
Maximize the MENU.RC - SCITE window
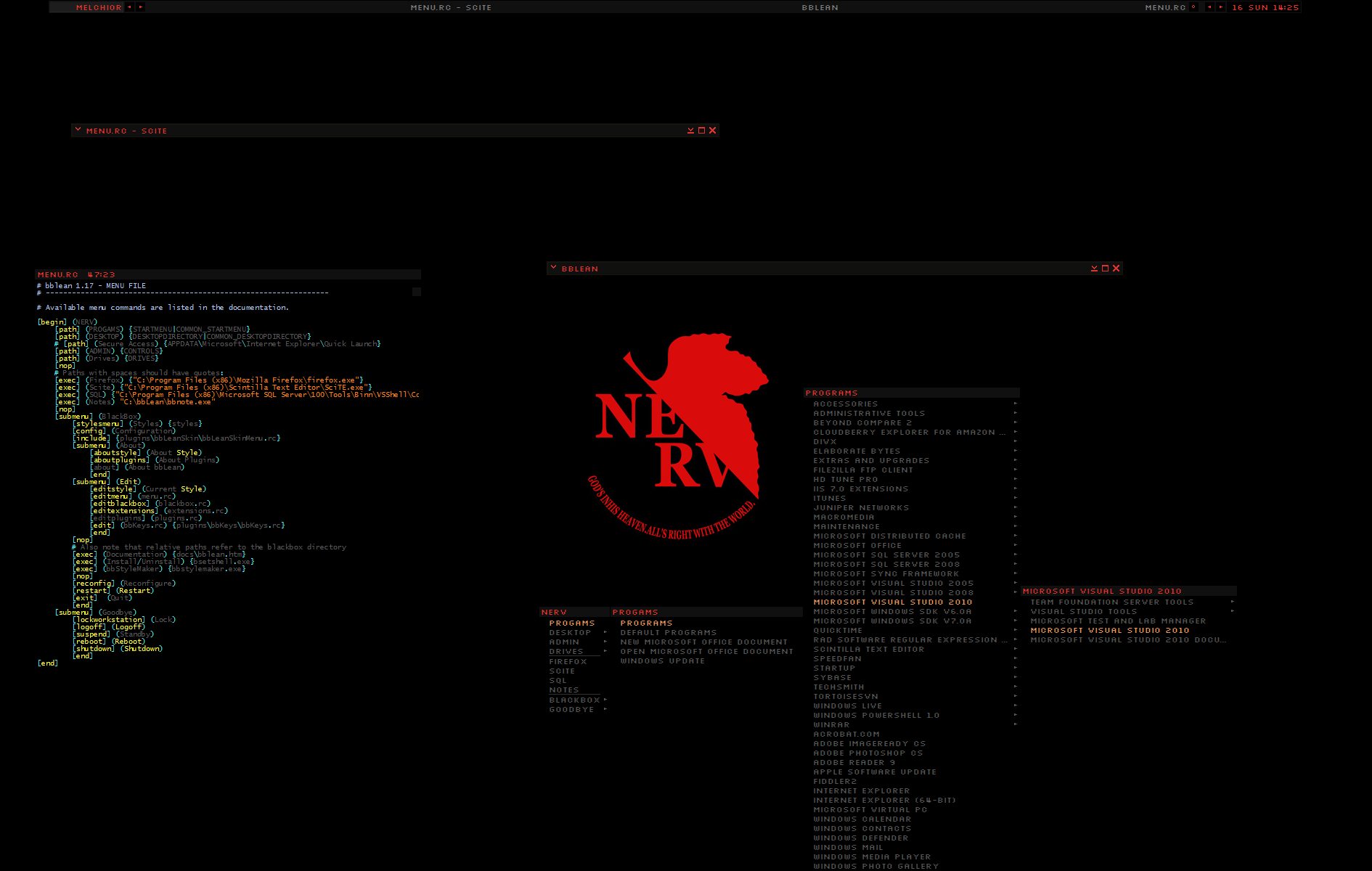(x=701, y=131)
